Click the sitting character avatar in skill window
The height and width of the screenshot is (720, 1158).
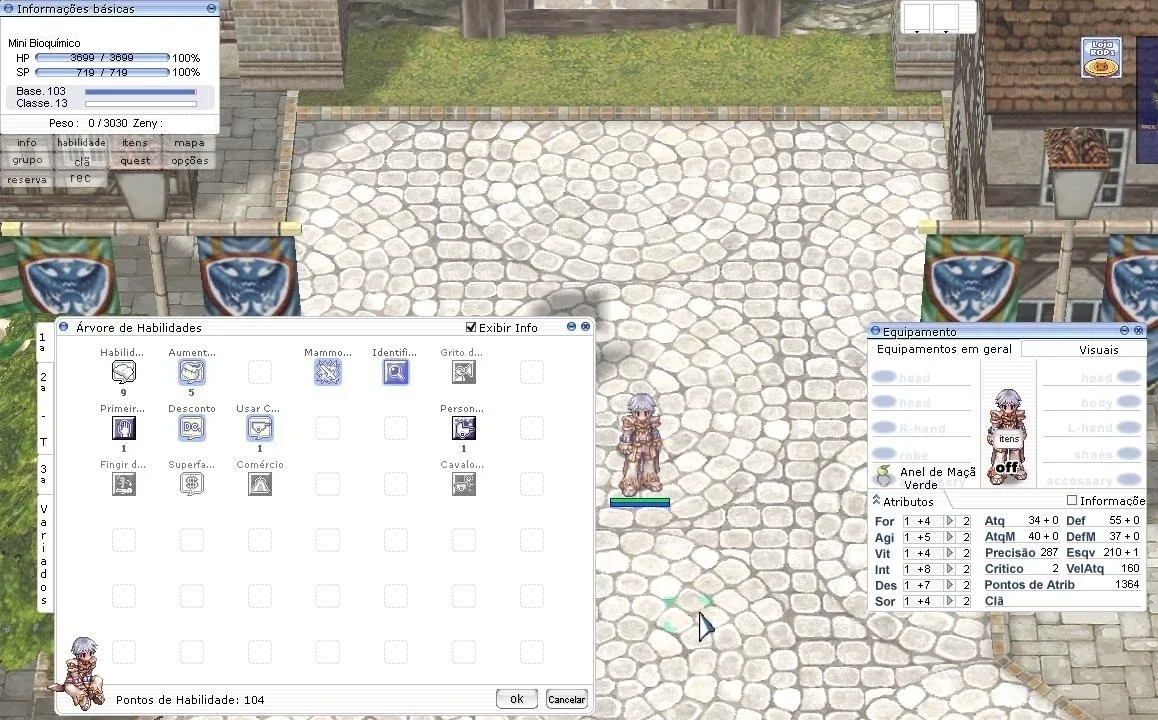78,673
